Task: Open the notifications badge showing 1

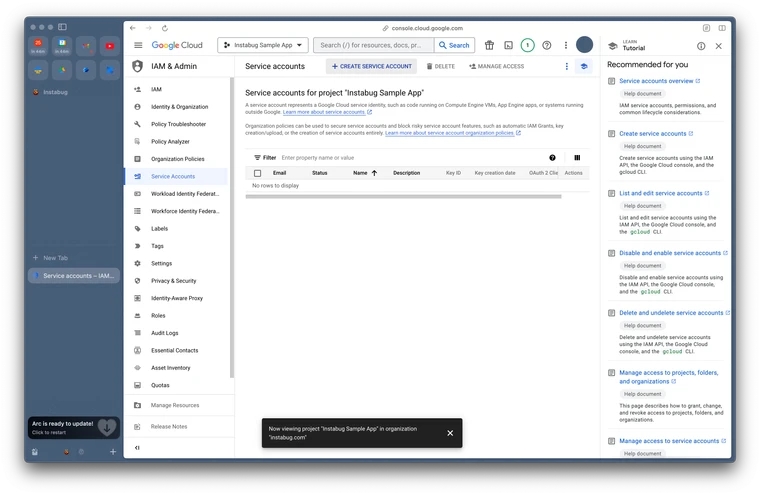Action: click(x=527, y=45)
